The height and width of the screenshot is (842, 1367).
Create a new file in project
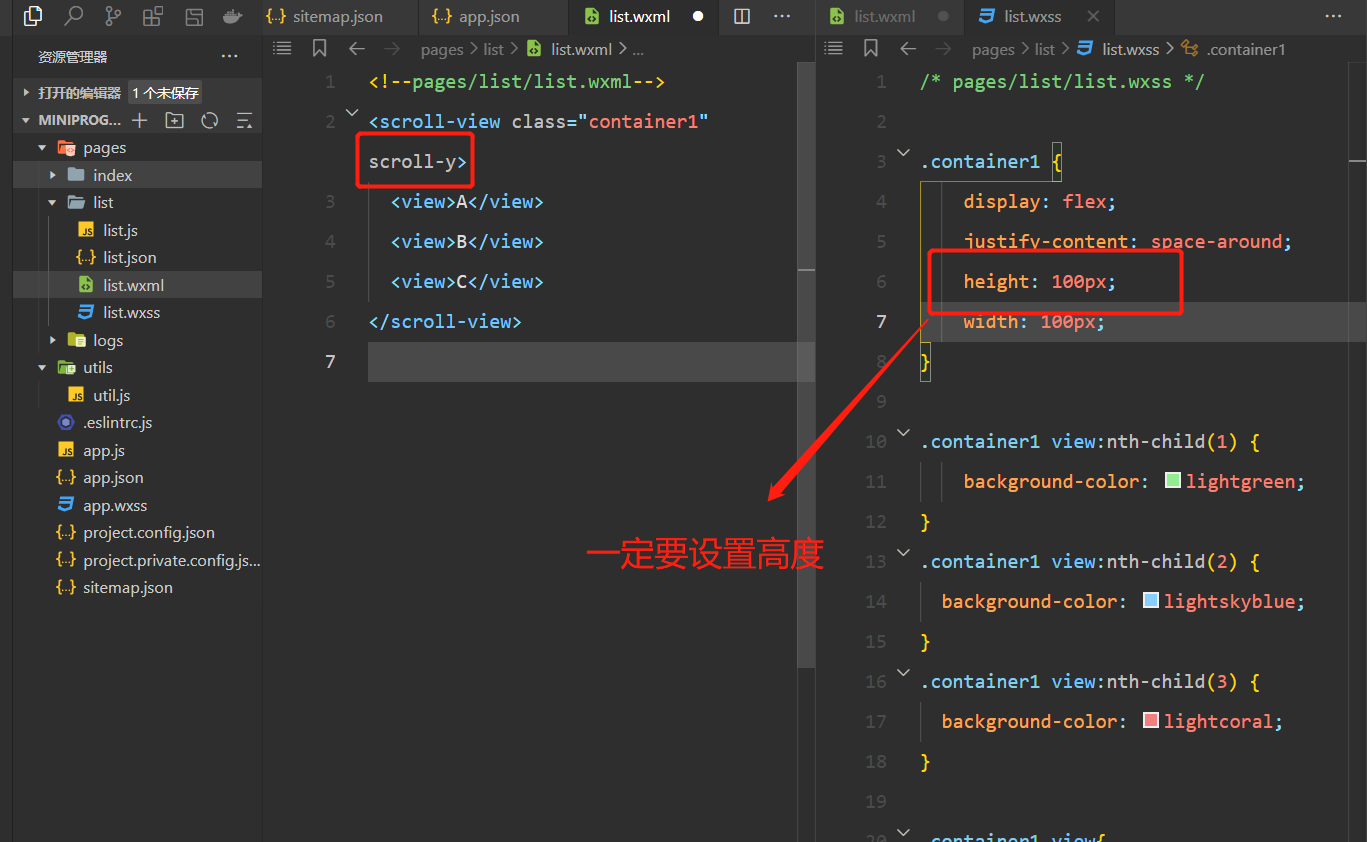140,120
